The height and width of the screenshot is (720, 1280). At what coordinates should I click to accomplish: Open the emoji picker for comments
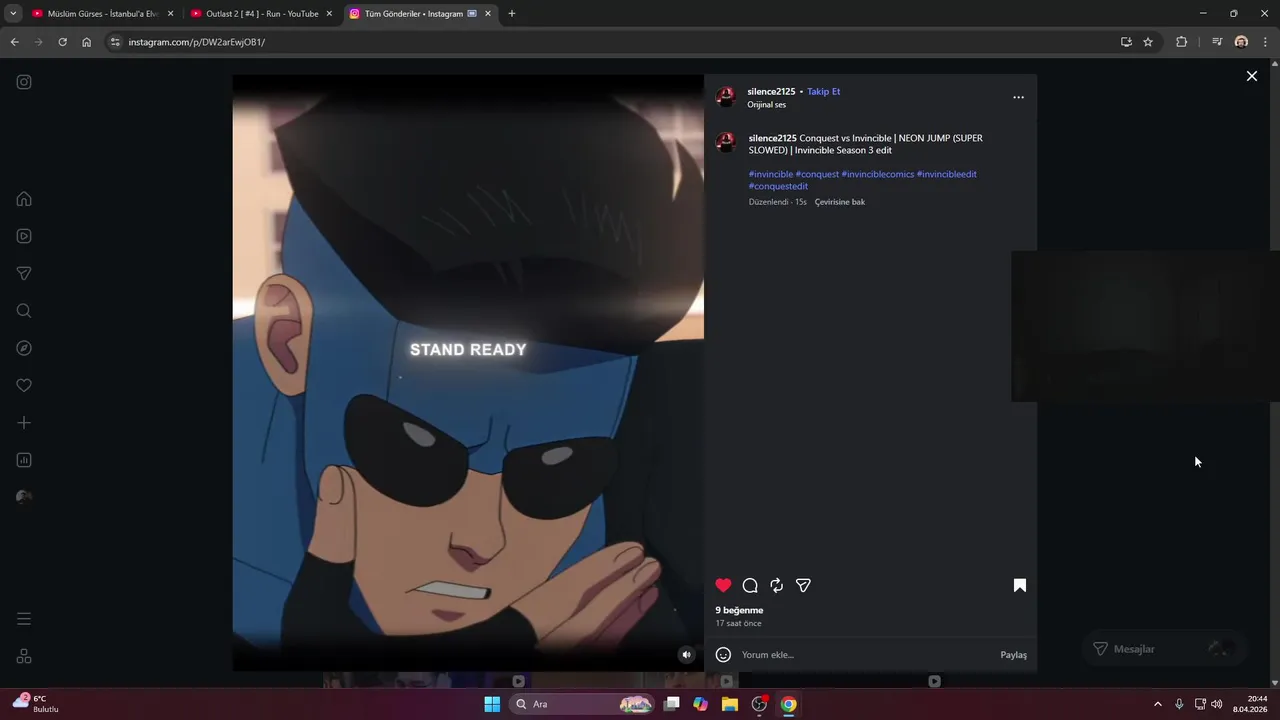coord(723,655)
